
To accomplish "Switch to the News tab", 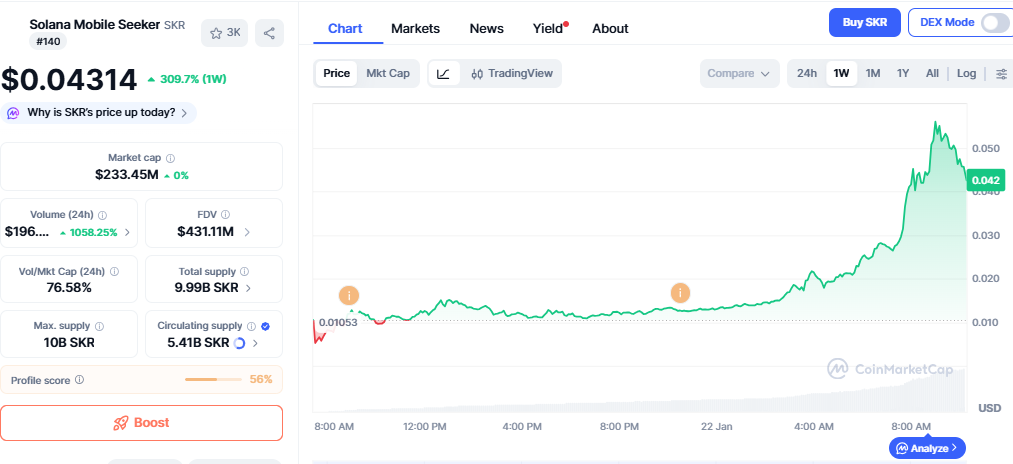I will pos(486,28).
